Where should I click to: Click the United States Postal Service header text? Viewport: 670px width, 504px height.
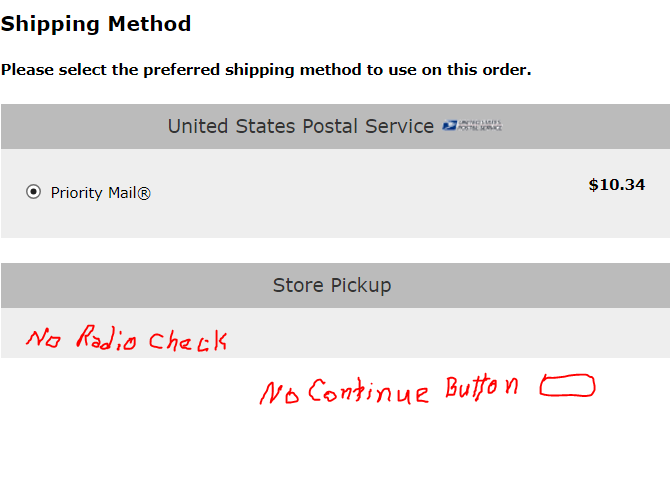point(301,126)
